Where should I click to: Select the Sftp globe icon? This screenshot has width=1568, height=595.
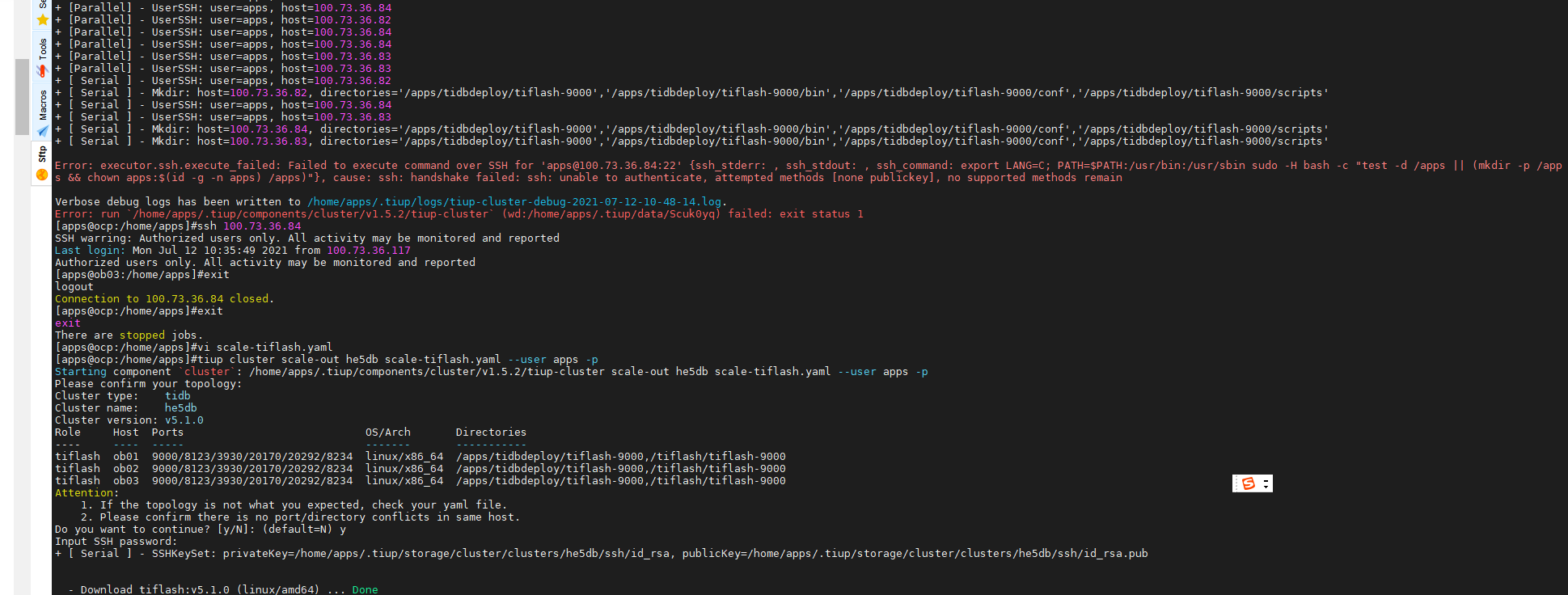pos(42,175)
